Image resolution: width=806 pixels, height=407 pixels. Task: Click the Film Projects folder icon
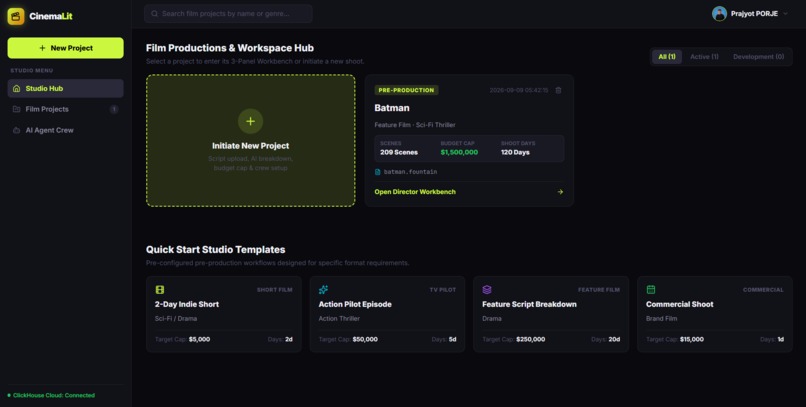coord(16,109)
